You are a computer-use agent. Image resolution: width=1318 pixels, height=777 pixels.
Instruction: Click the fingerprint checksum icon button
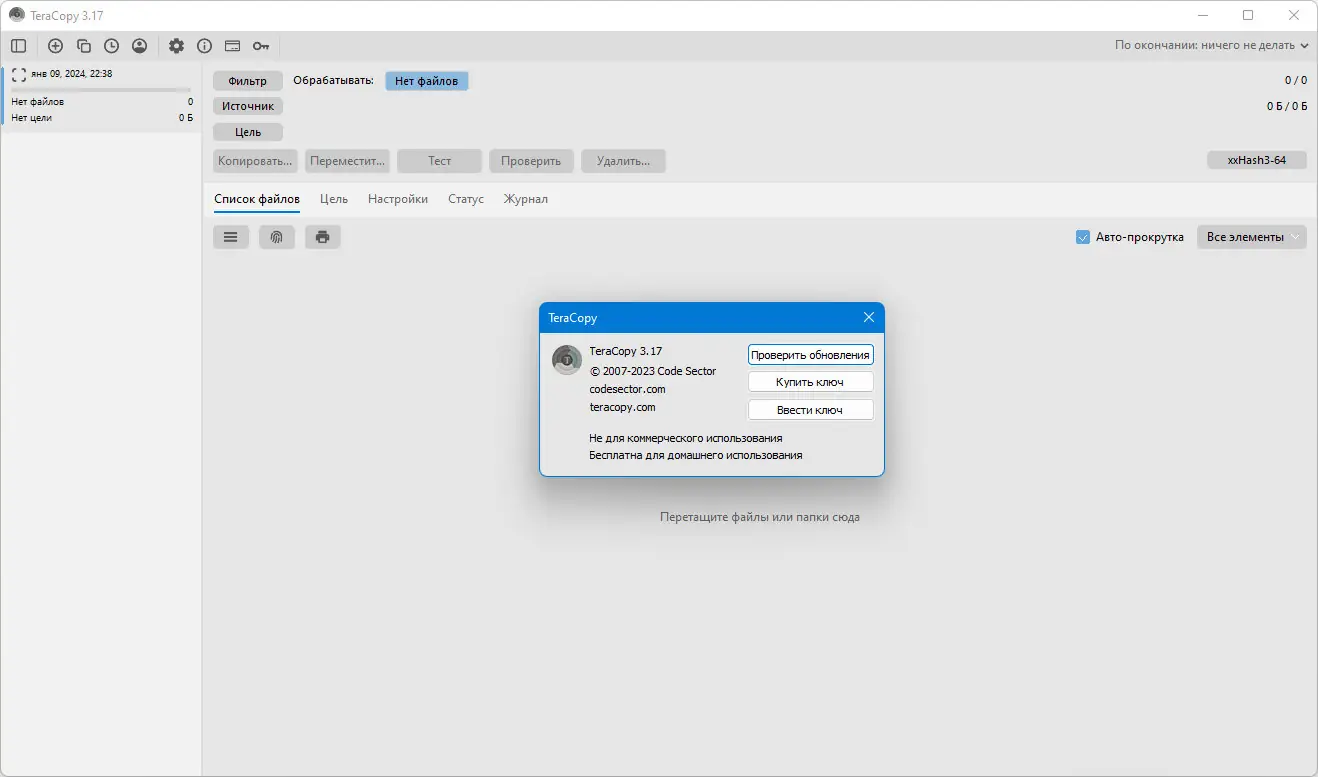(277, 237)
